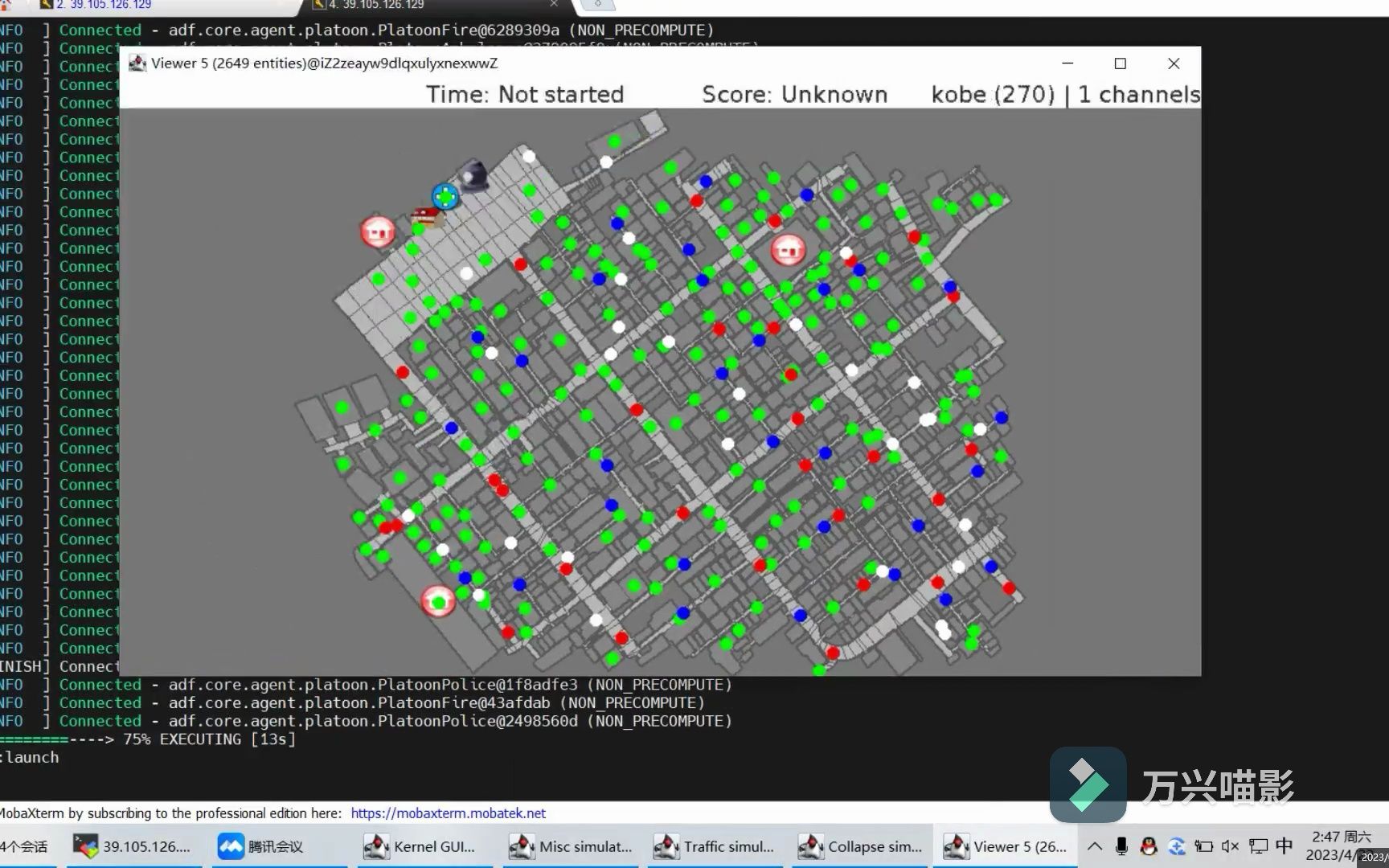Viewport: 1389px width, 868px height.
Task: Click the fire station building icon
Action: (x=425, y=216)
